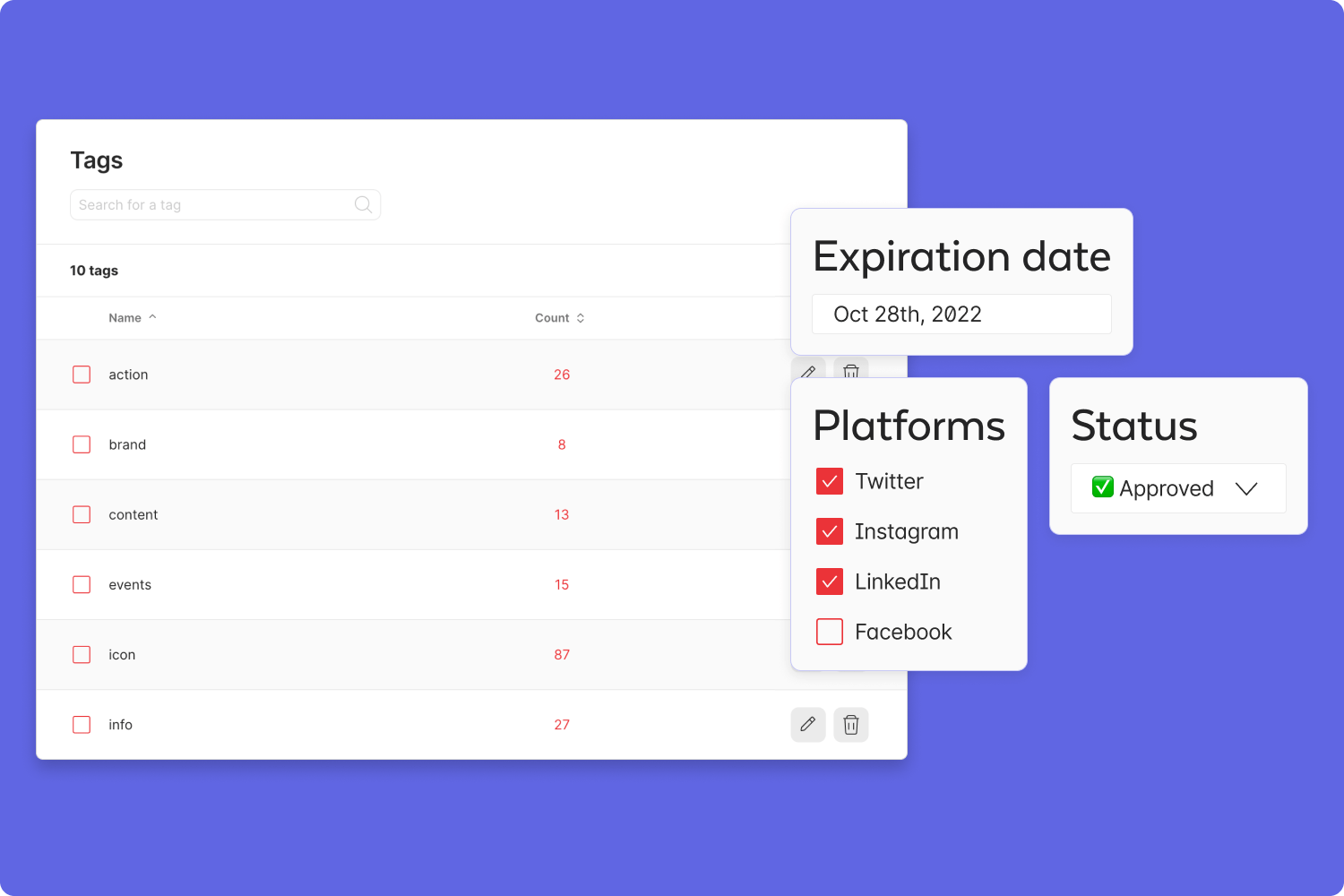Screen dimensions: 1344x896
Task: Select the checkbox for the icon tag
Action: pyautogui.click(x=81, y=654)
